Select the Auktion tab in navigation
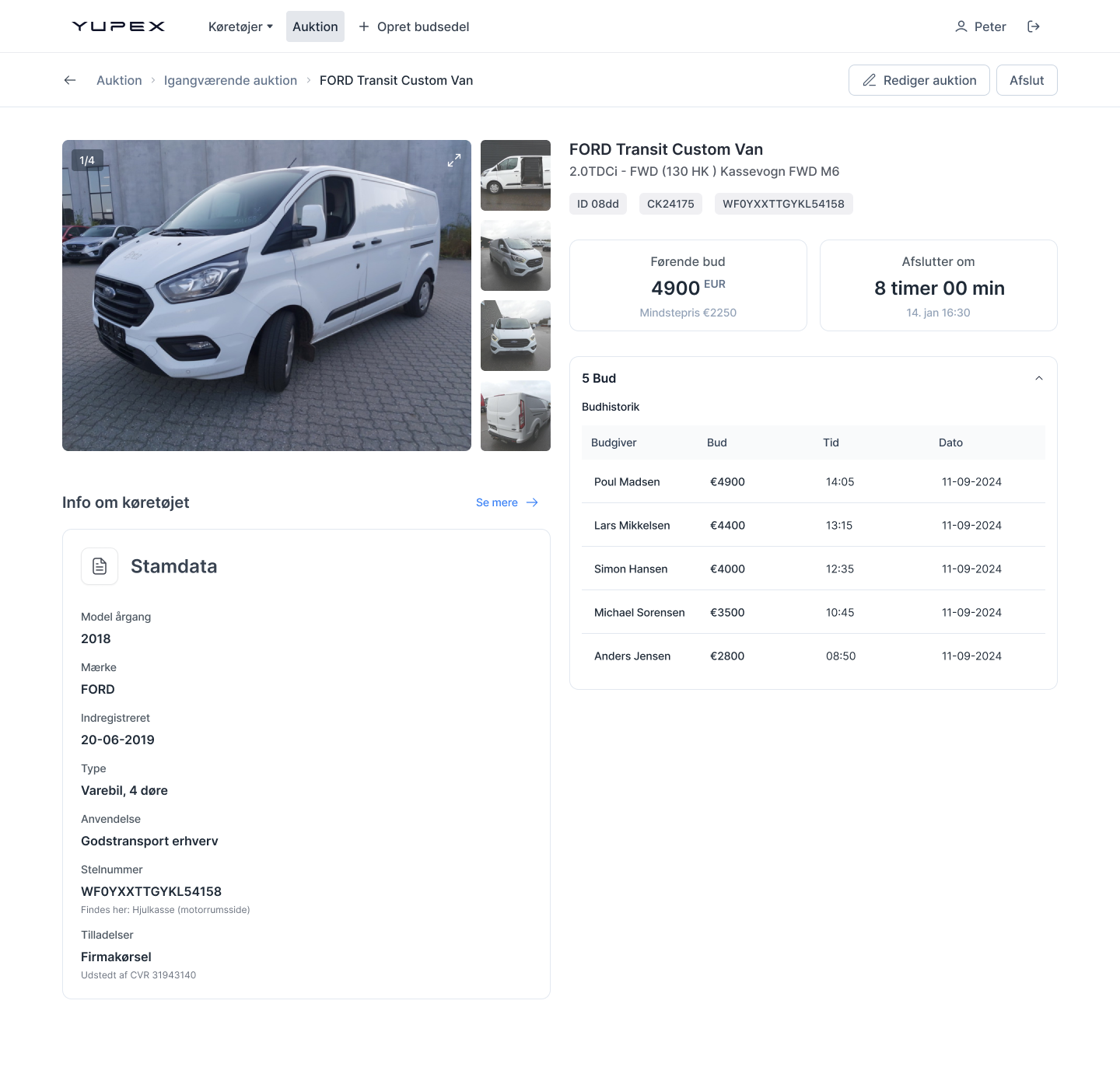 (x=315, y=26)
